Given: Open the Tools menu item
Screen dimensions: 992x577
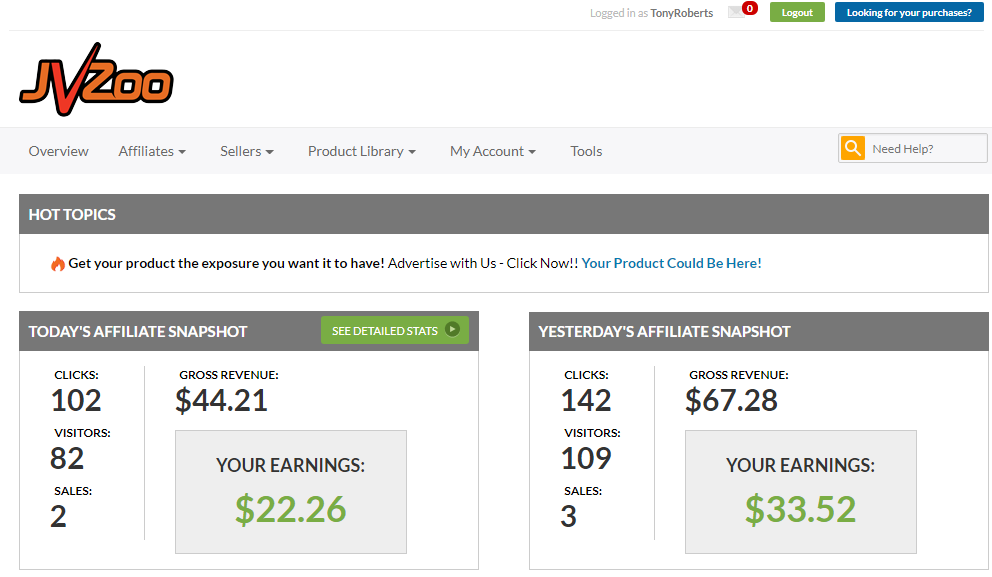Looking at the screenshot, I should click(586, 151).
